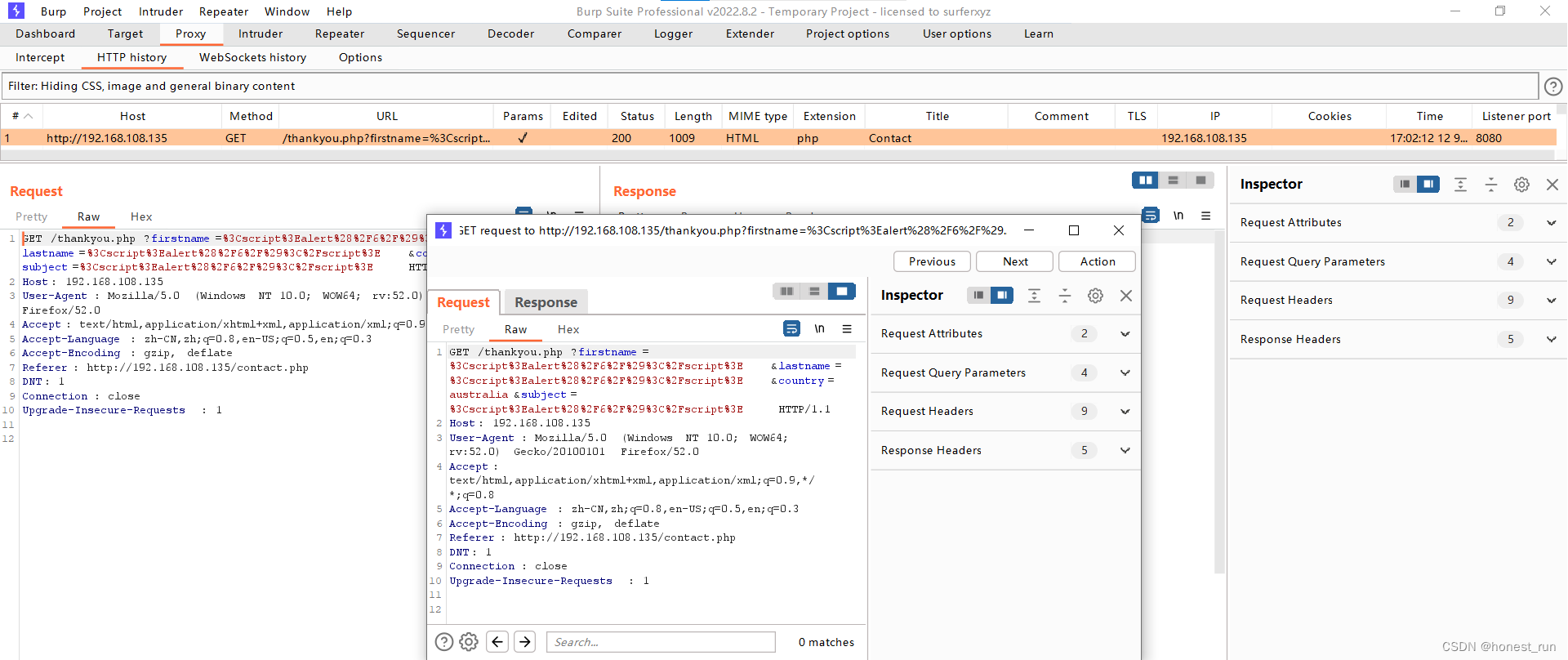Screen dimensions: 1568x660
Task: Open the filter help question-mark icon
Action: tap(1553, 86)
